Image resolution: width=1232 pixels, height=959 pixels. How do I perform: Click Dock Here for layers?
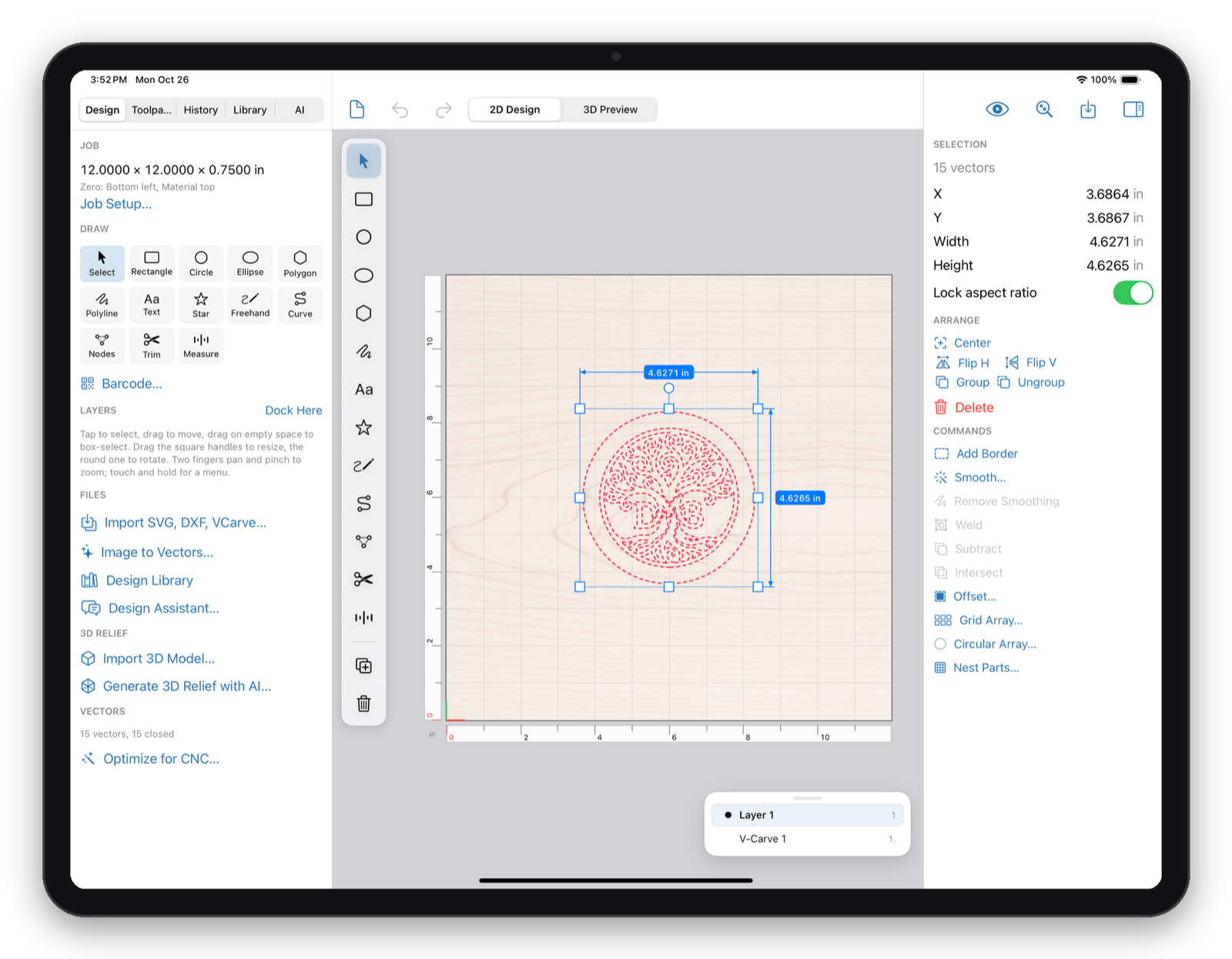click(x=293, y=411)
